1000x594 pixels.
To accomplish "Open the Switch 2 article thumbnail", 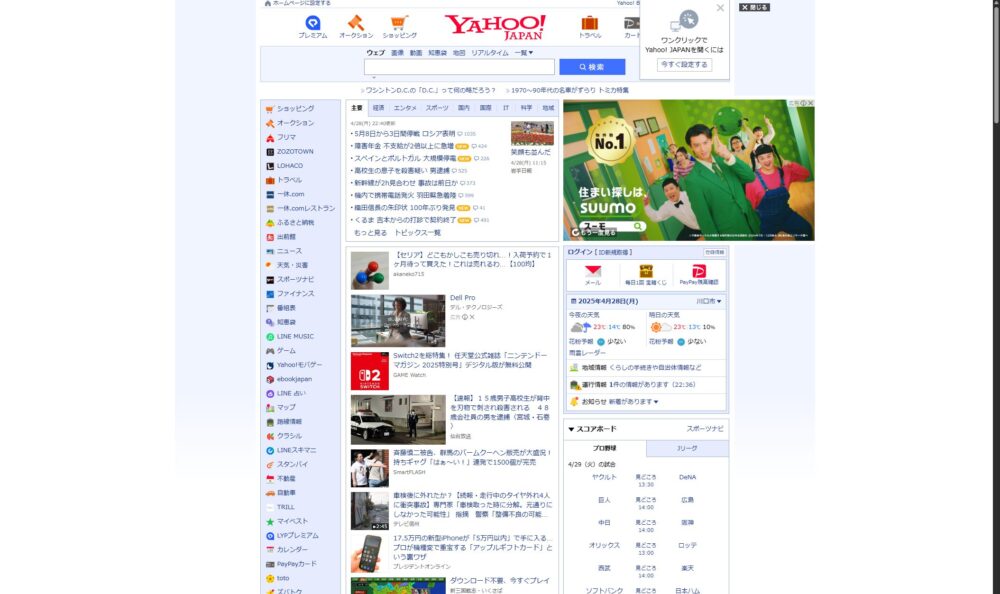I will coord(369,371).
